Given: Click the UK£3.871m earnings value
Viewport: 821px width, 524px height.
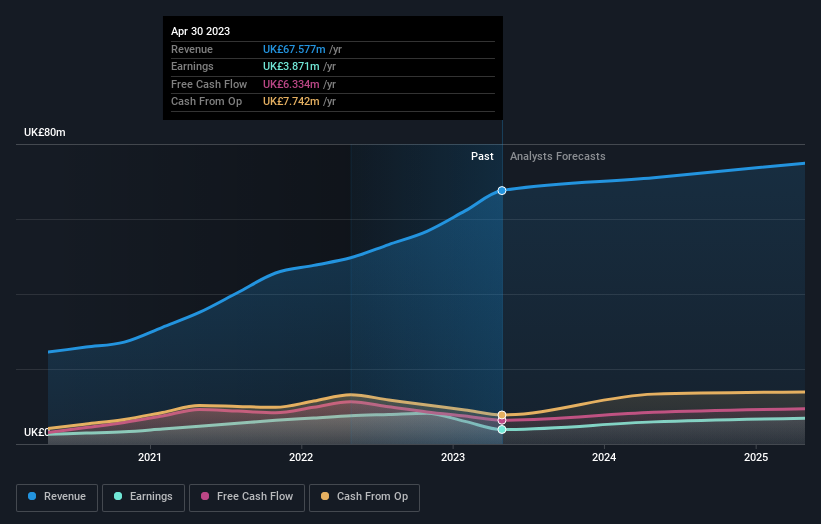Looking at the screenshot, I should click(291, 66).
